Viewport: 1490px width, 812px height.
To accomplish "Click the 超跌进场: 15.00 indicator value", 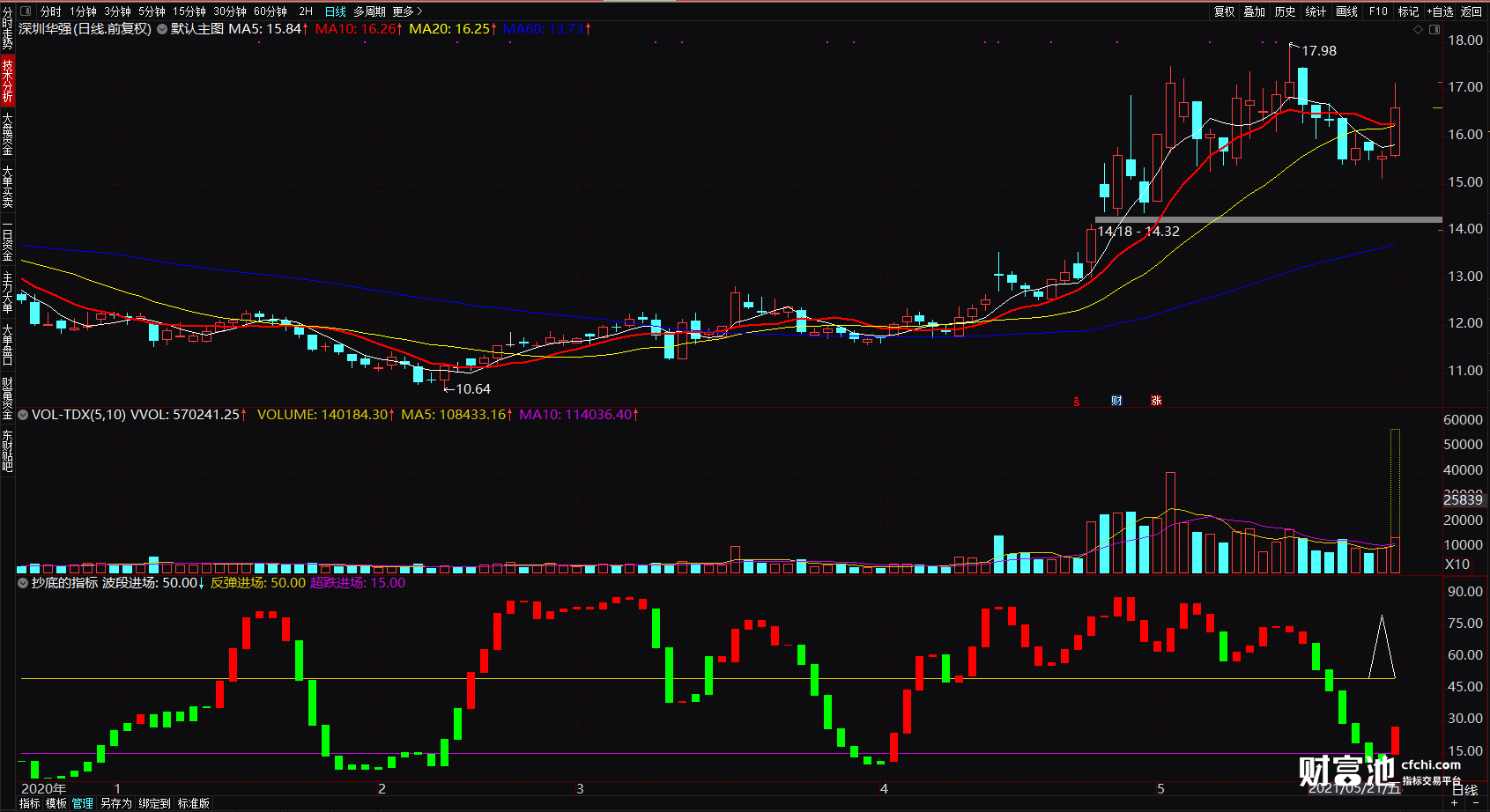I will [x=358, y=583].
